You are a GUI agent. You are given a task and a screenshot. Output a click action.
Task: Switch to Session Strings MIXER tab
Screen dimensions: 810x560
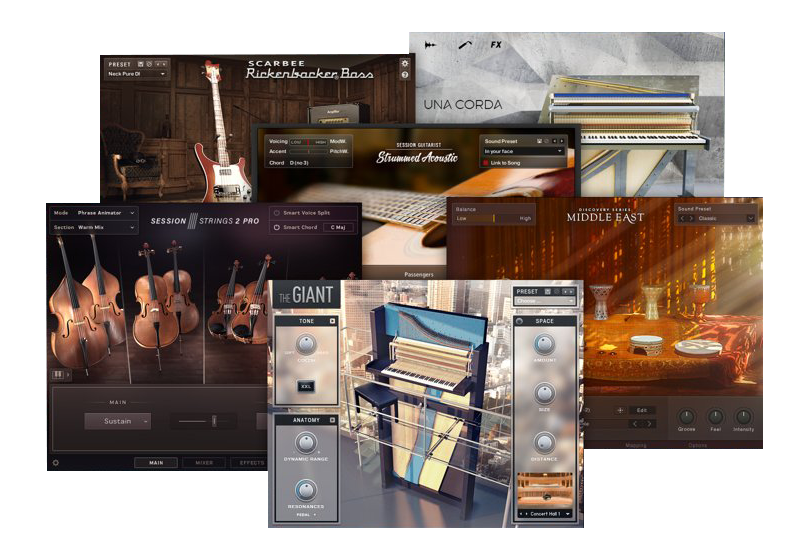click(204, 463)
